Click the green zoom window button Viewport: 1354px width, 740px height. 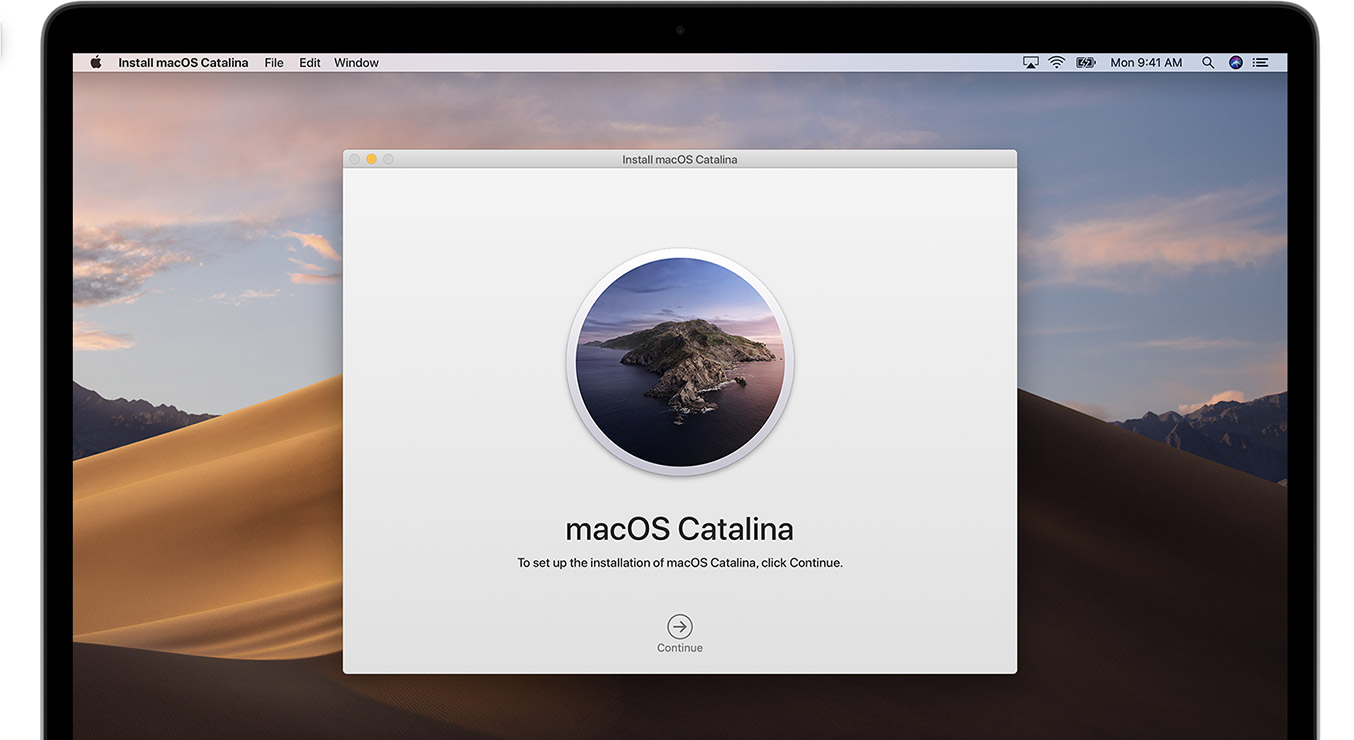(x=388, y=159)
